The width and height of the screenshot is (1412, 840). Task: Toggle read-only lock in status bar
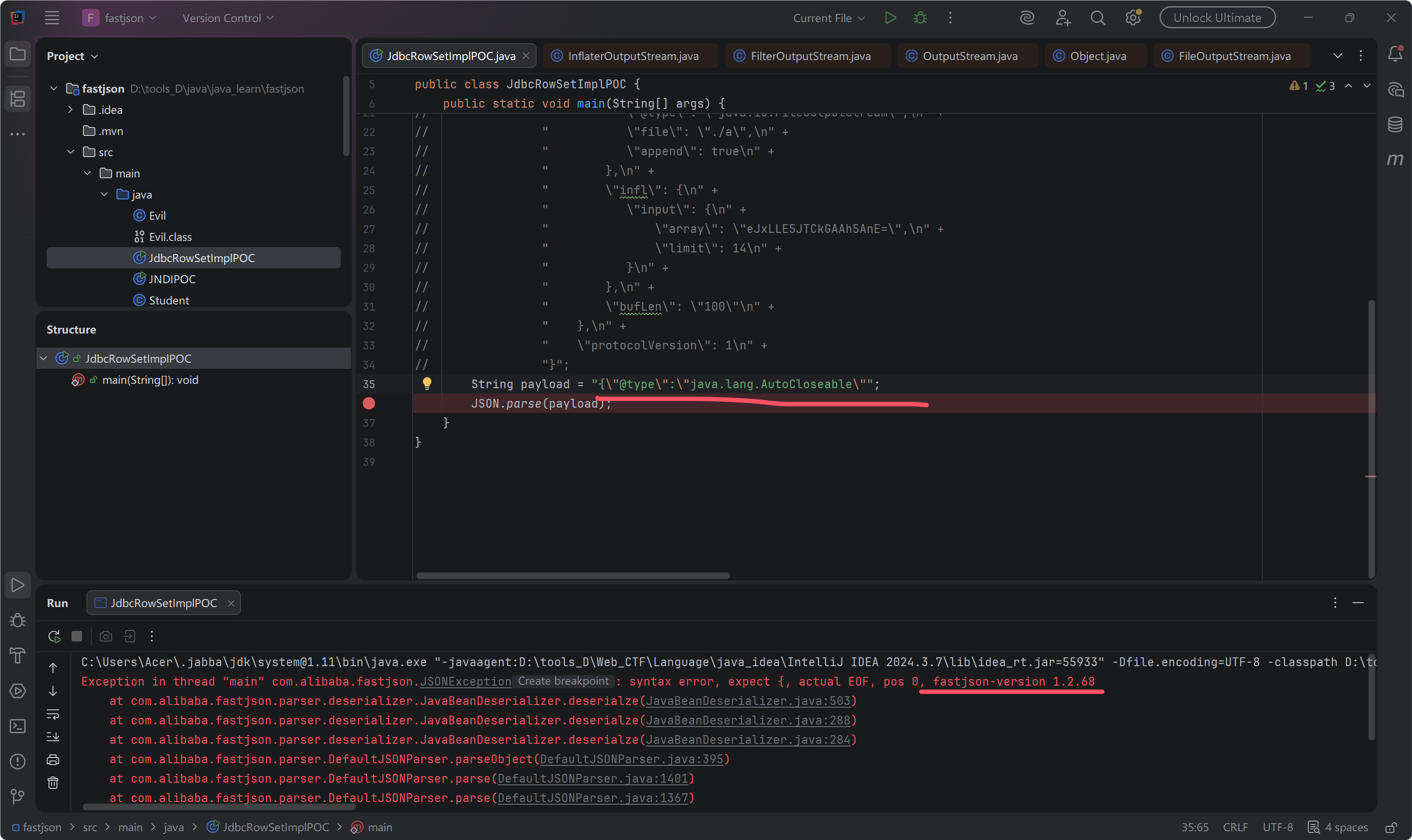click(1391, 828)
